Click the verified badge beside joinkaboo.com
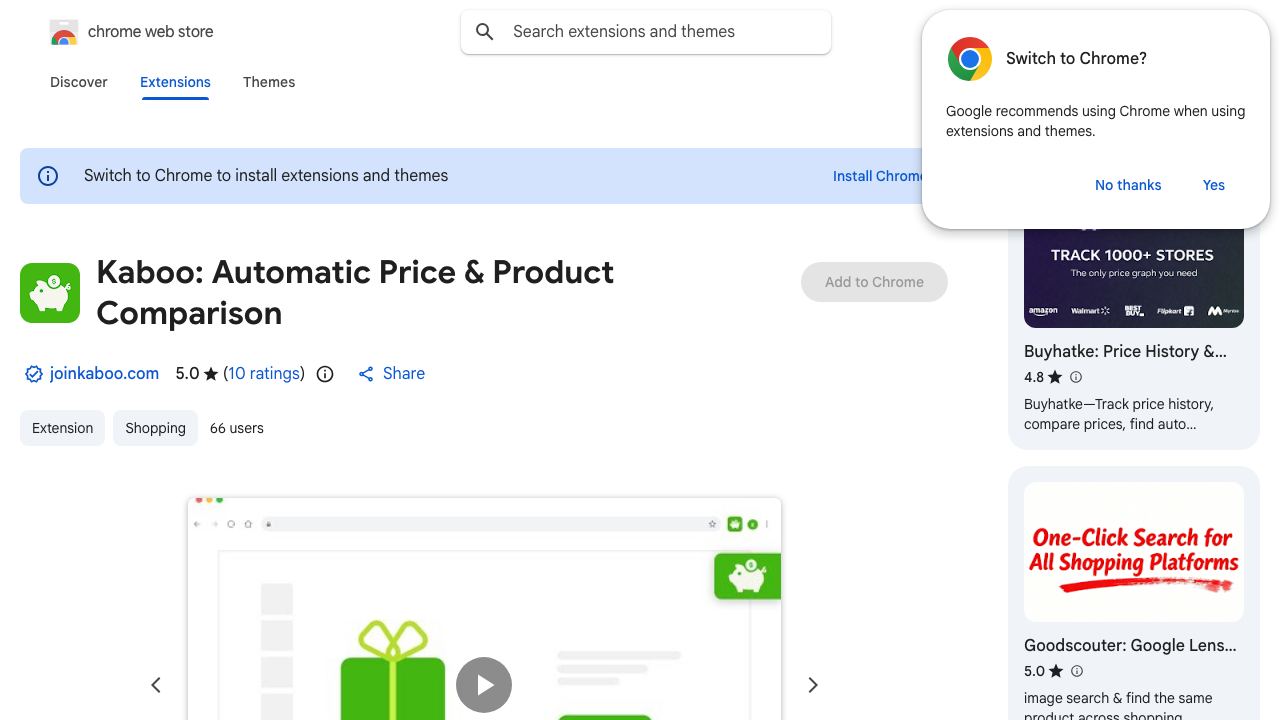Screen dimensions: 1280x720 pyautogui.click(x=34, y=374)
